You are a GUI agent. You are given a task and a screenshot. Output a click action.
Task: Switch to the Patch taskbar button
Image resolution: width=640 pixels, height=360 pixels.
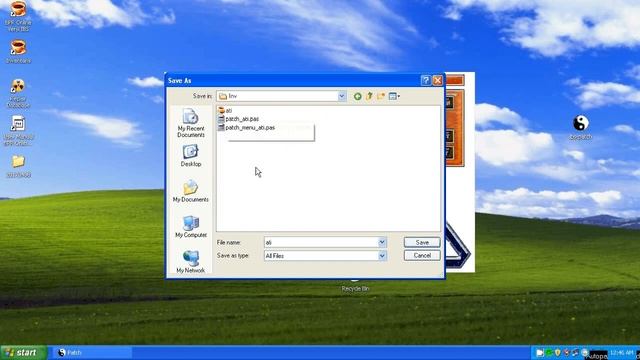(x=92, y=353)
